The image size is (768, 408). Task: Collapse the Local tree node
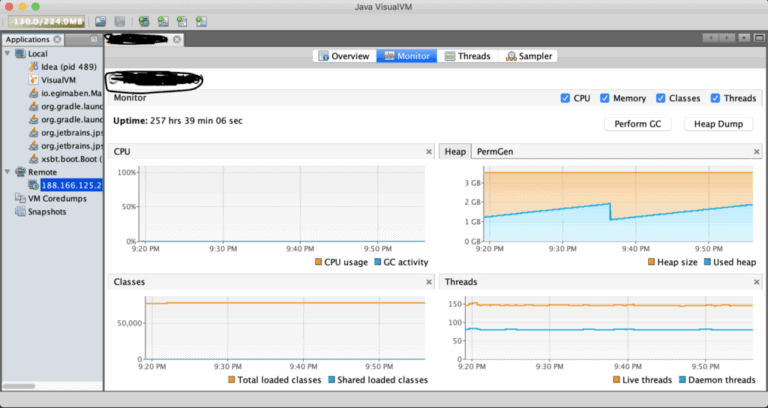[x=9, y=53]
